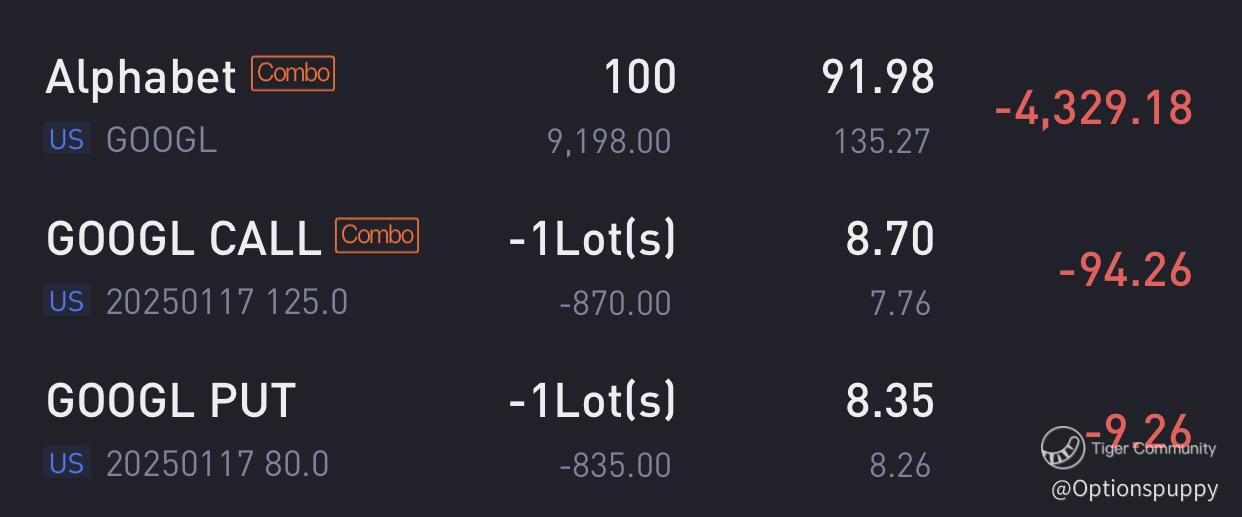Click the Combo badge next to Alphabet
Image resolution: width=1242 pixels, height=517 pixels.
click(x=293, y=74)
